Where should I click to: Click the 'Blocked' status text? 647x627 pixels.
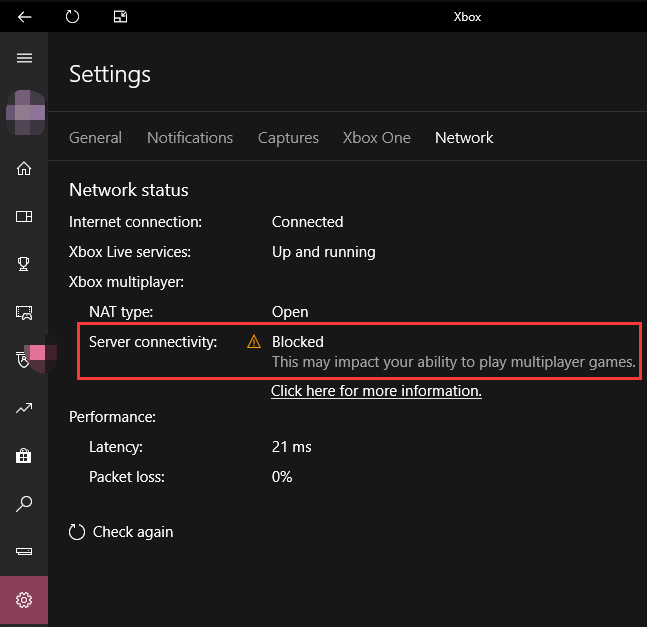[x=298, y=342]
